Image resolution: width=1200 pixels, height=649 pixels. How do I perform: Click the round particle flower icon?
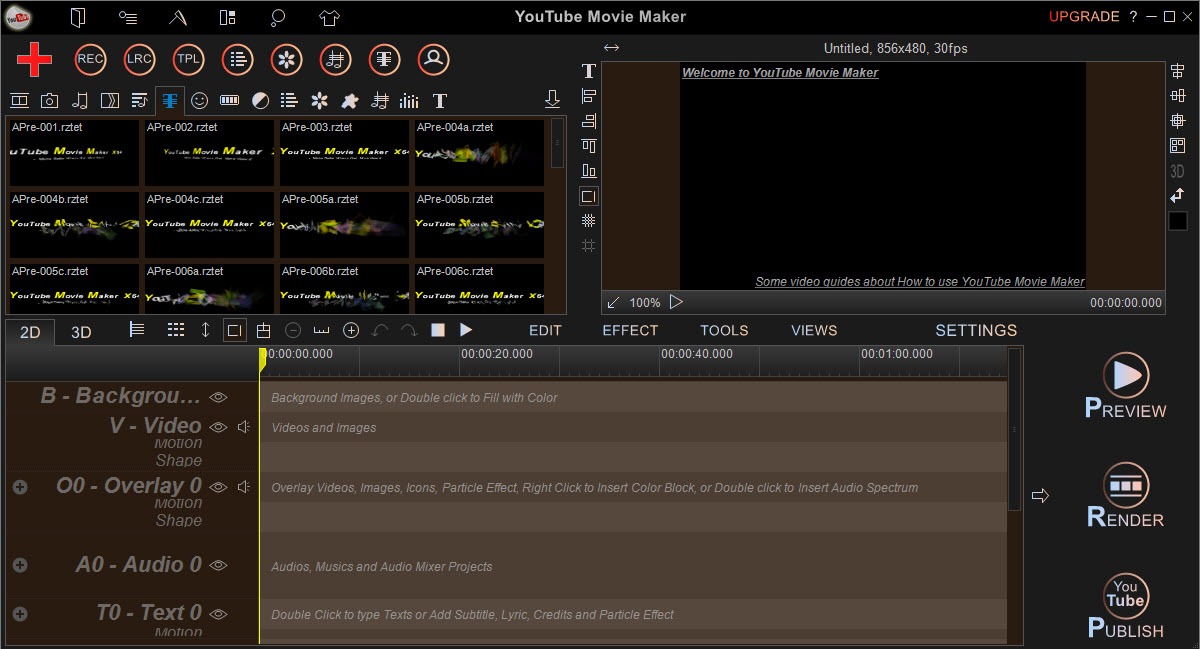click(286, 60)
